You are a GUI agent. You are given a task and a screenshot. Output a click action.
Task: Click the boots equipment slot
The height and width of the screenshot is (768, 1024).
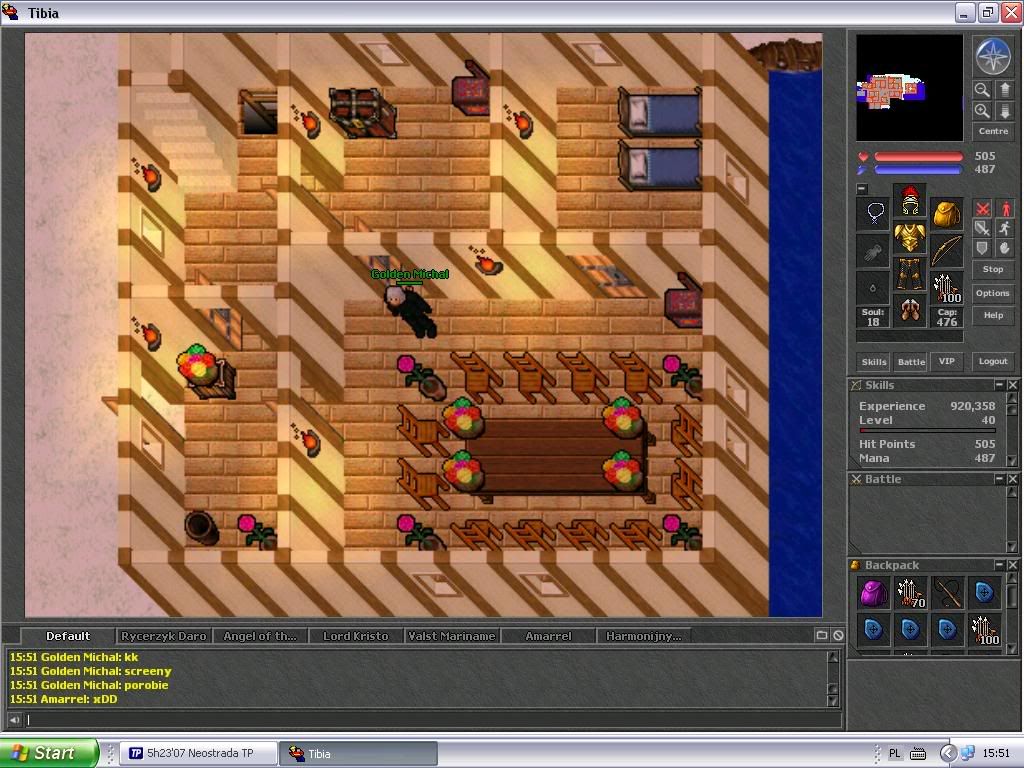coord(910,310)
